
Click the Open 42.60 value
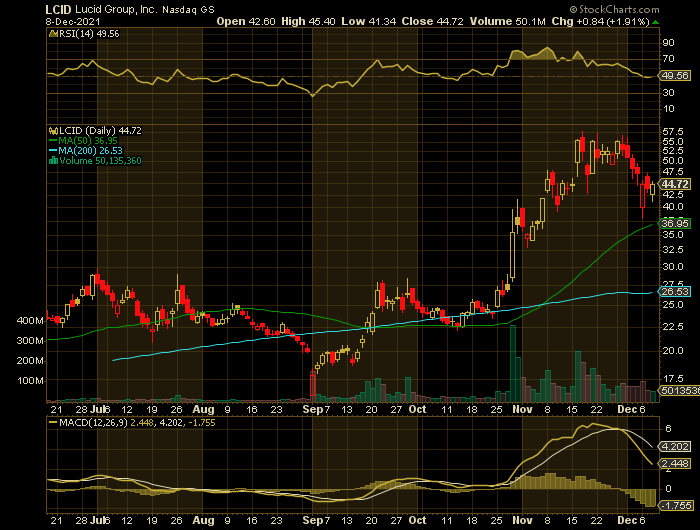point(246,21)
